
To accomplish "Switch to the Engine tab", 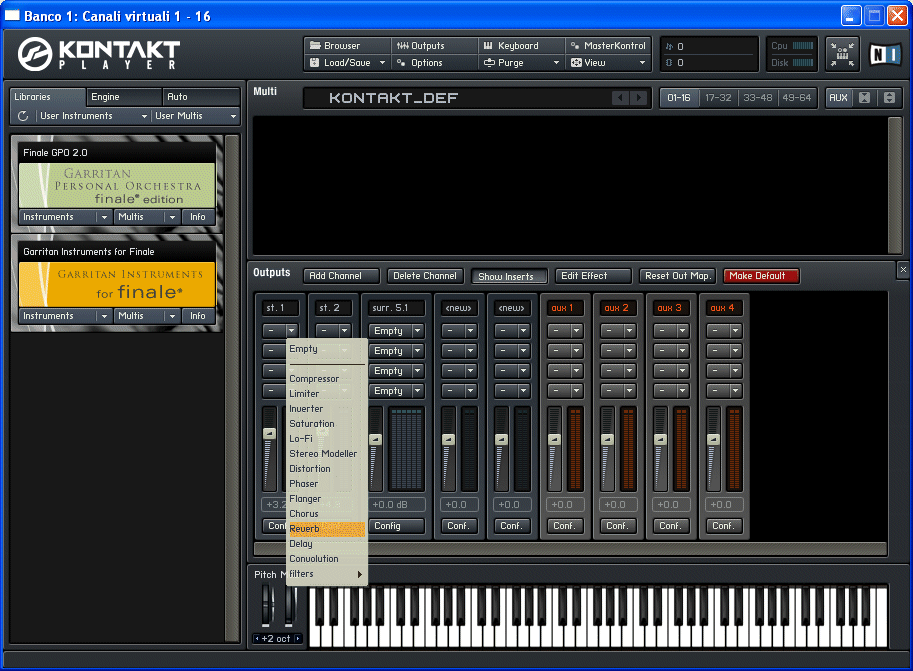I will (124, 97).
